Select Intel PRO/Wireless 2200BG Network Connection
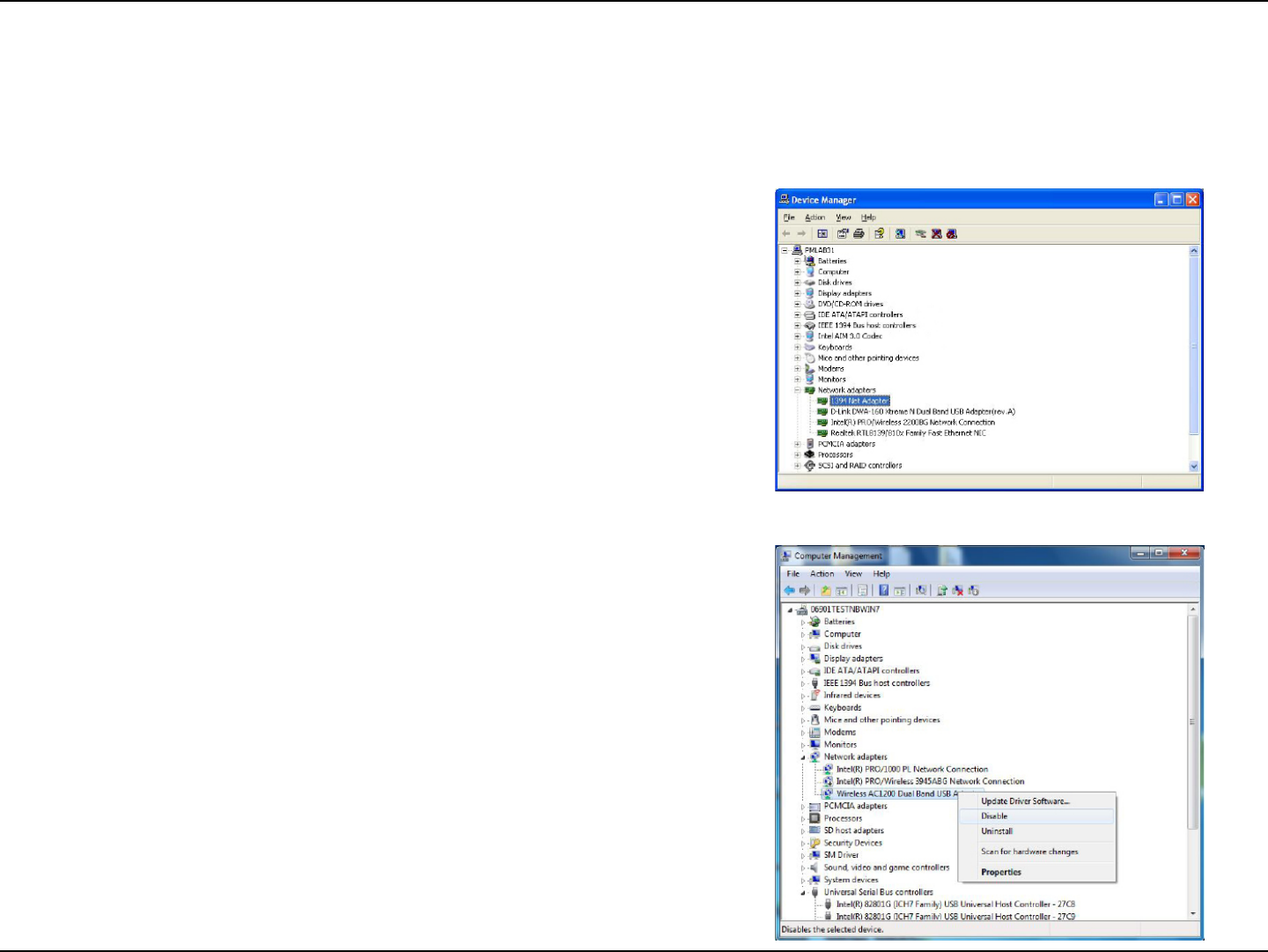The height and width of the screenshot is (952, 1268). click(913, 423)
